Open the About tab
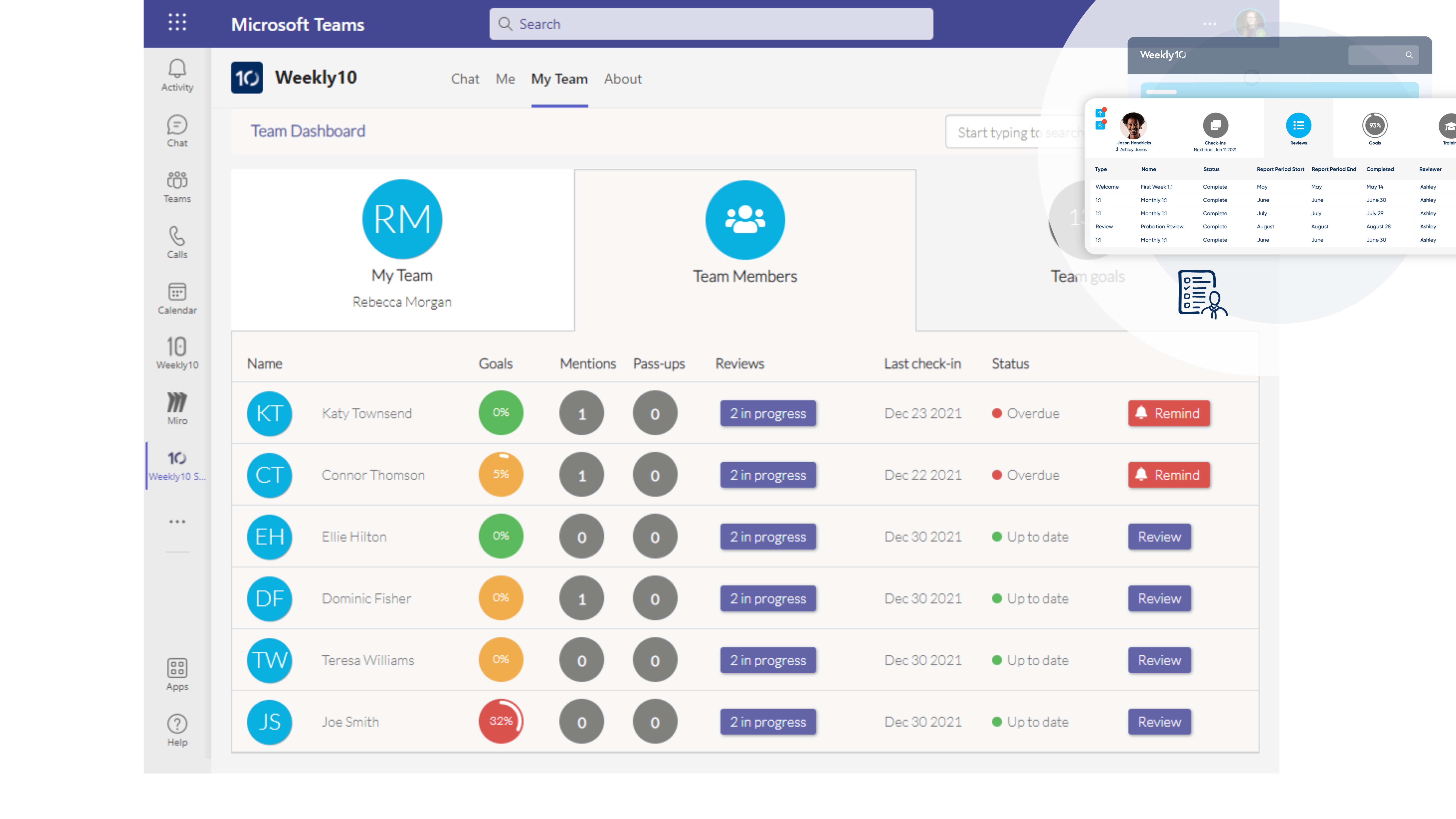The image size is (1456, 819). coord(623,79)
